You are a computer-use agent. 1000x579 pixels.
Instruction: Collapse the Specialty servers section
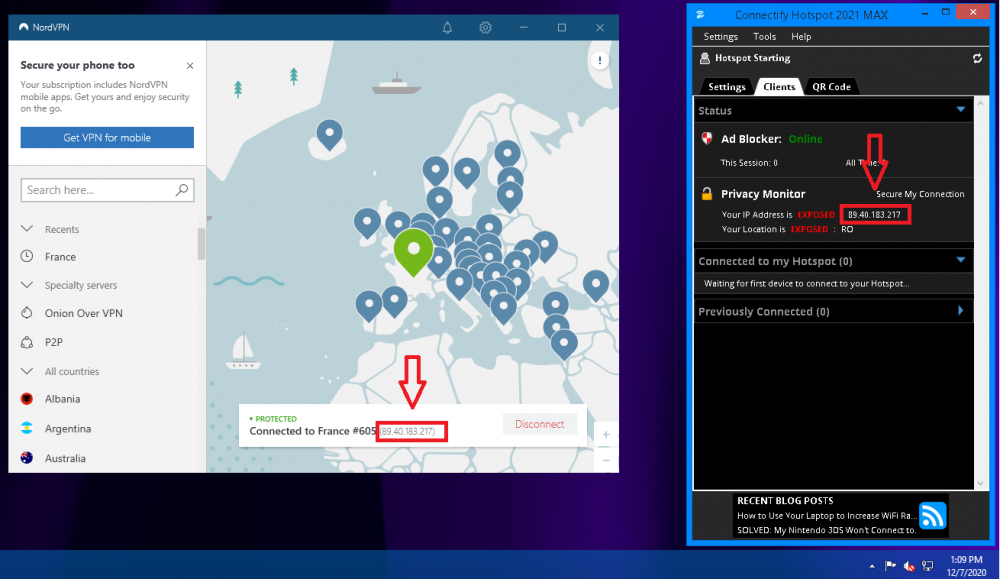point(26,286)
